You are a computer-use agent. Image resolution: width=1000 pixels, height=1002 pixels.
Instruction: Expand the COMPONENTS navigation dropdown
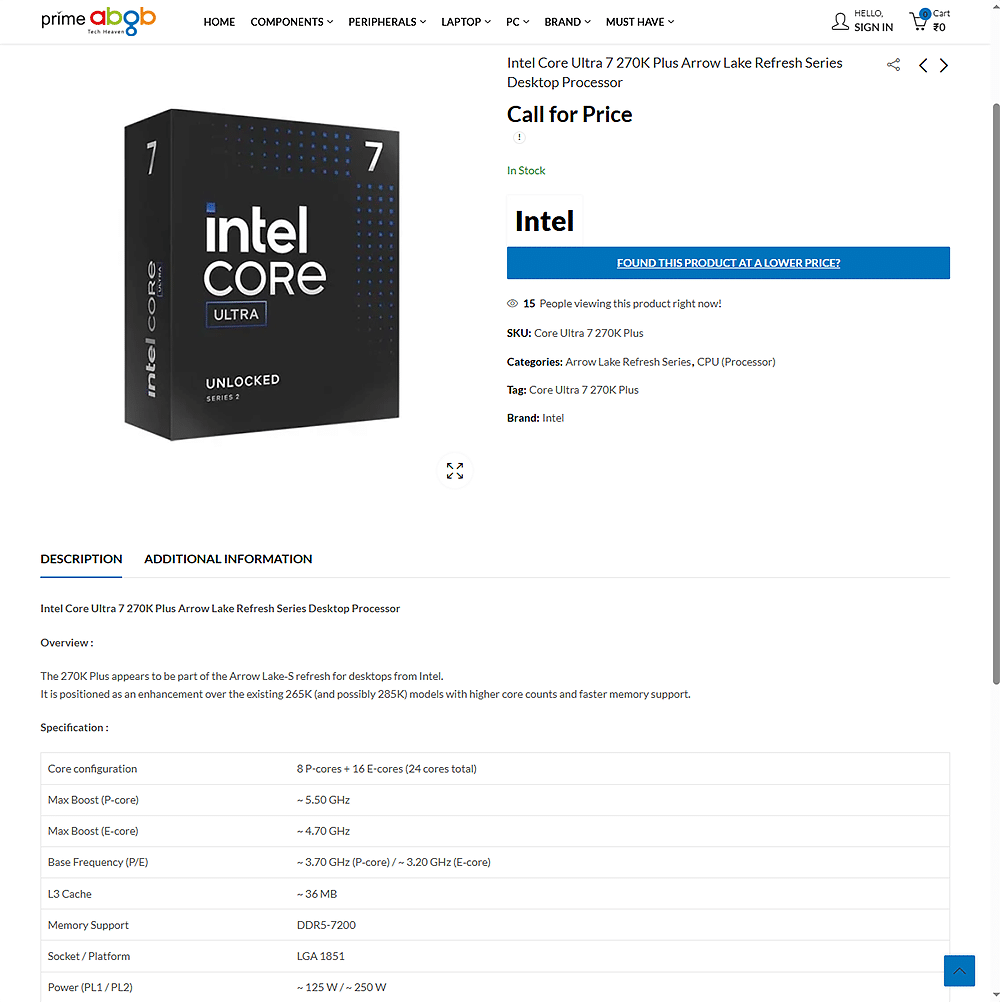point(291,21)
